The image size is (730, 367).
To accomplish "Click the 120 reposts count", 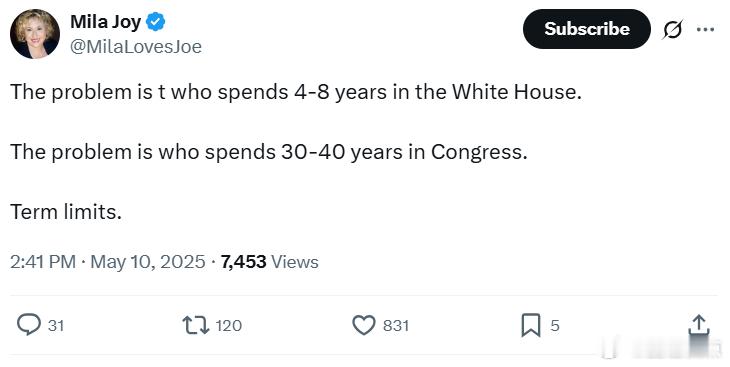I will [x=229, y=326].
